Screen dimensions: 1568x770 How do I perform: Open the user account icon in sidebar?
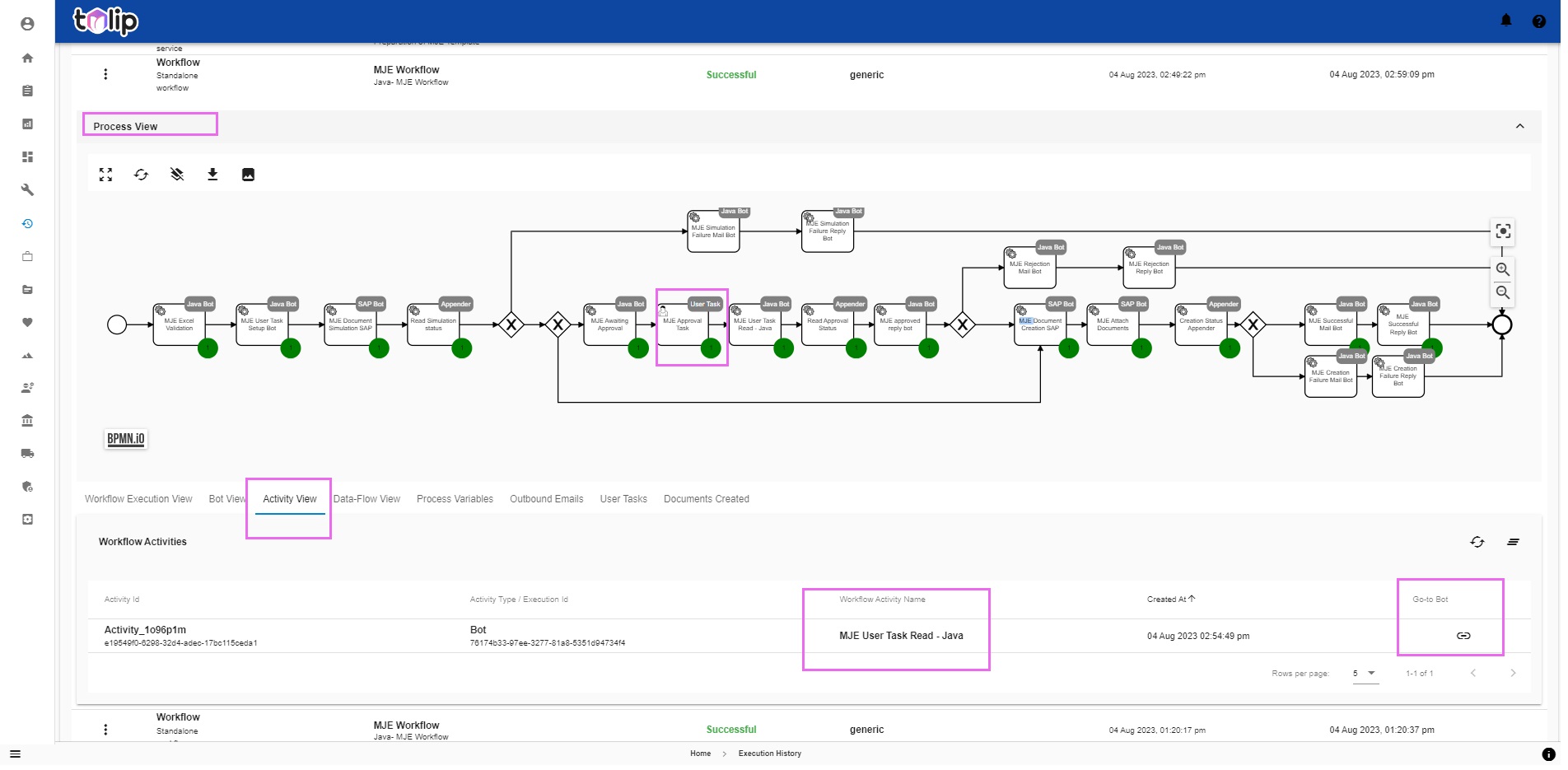click(27, 24)
